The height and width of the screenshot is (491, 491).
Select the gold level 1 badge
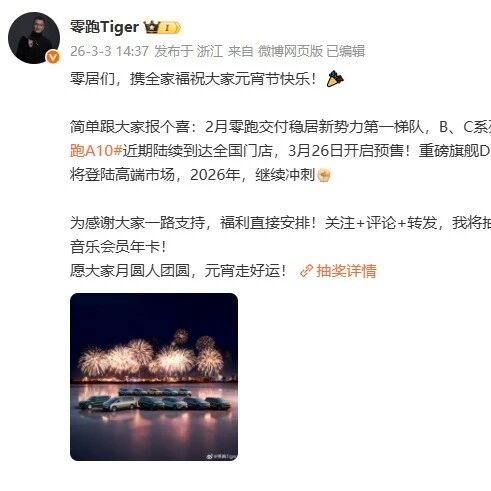click(170, 28)
